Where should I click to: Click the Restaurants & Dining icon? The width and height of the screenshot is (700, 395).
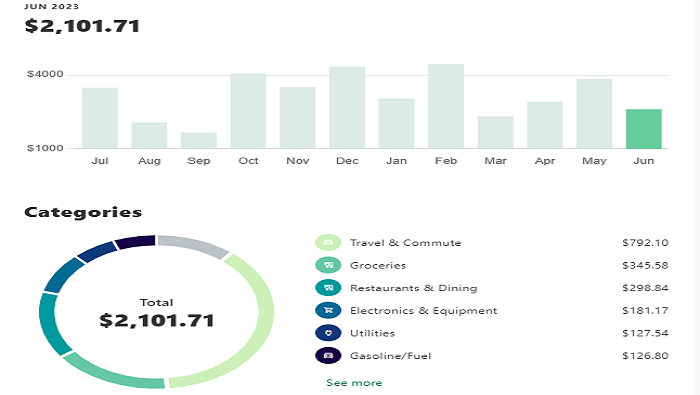tap(328, 288)
